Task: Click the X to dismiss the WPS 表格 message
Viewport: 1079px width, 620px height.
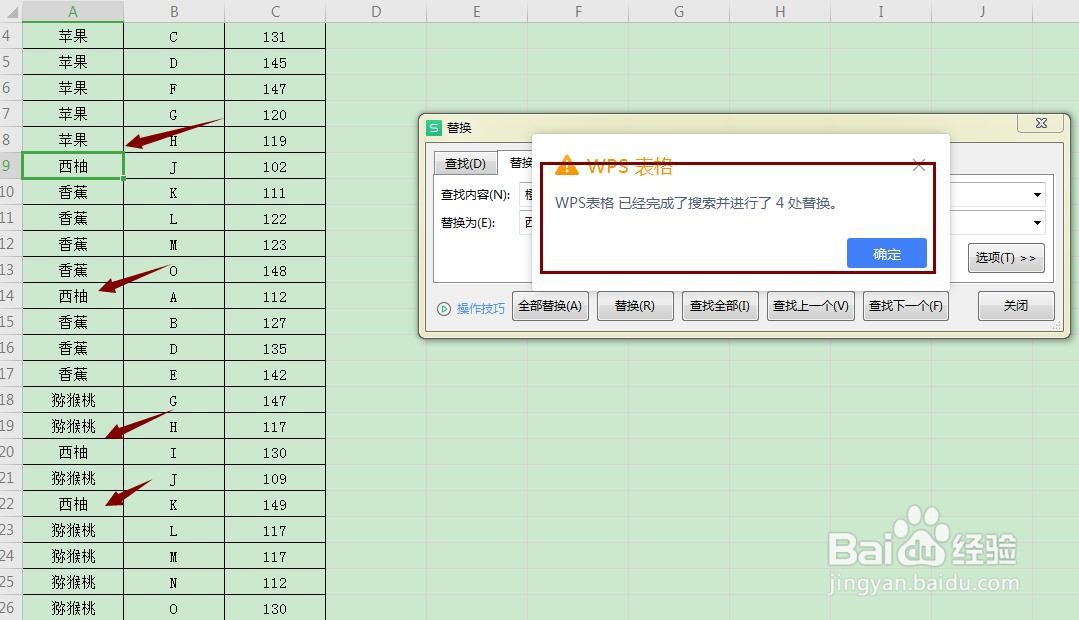Action: coord(918,166)
